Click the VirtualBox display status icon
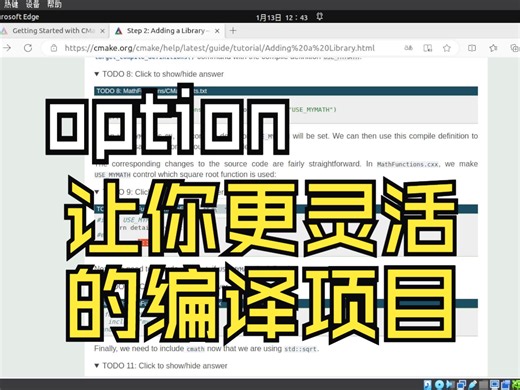Screen dimensions: 520x390 click(x=495, y=384)
